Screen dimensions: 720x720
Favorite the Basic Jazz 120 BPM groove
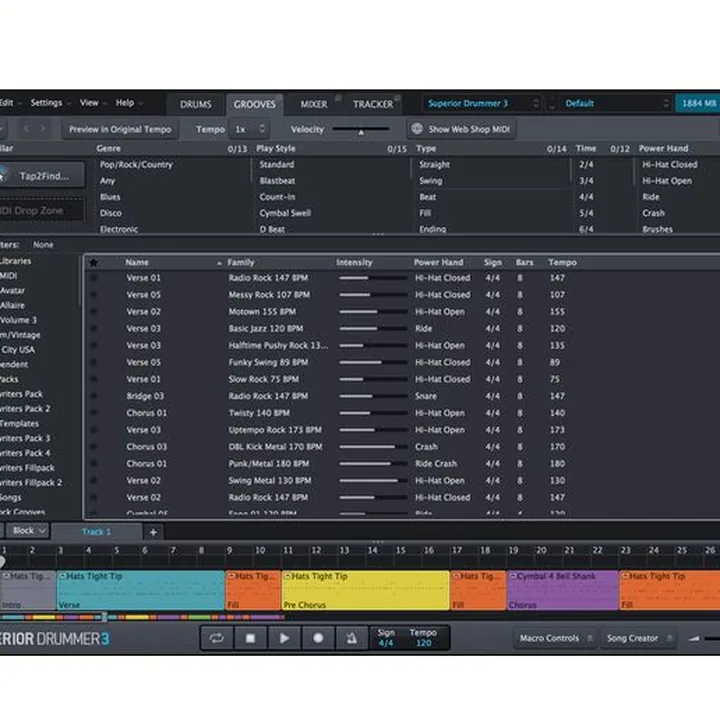[x=93, y=329]
